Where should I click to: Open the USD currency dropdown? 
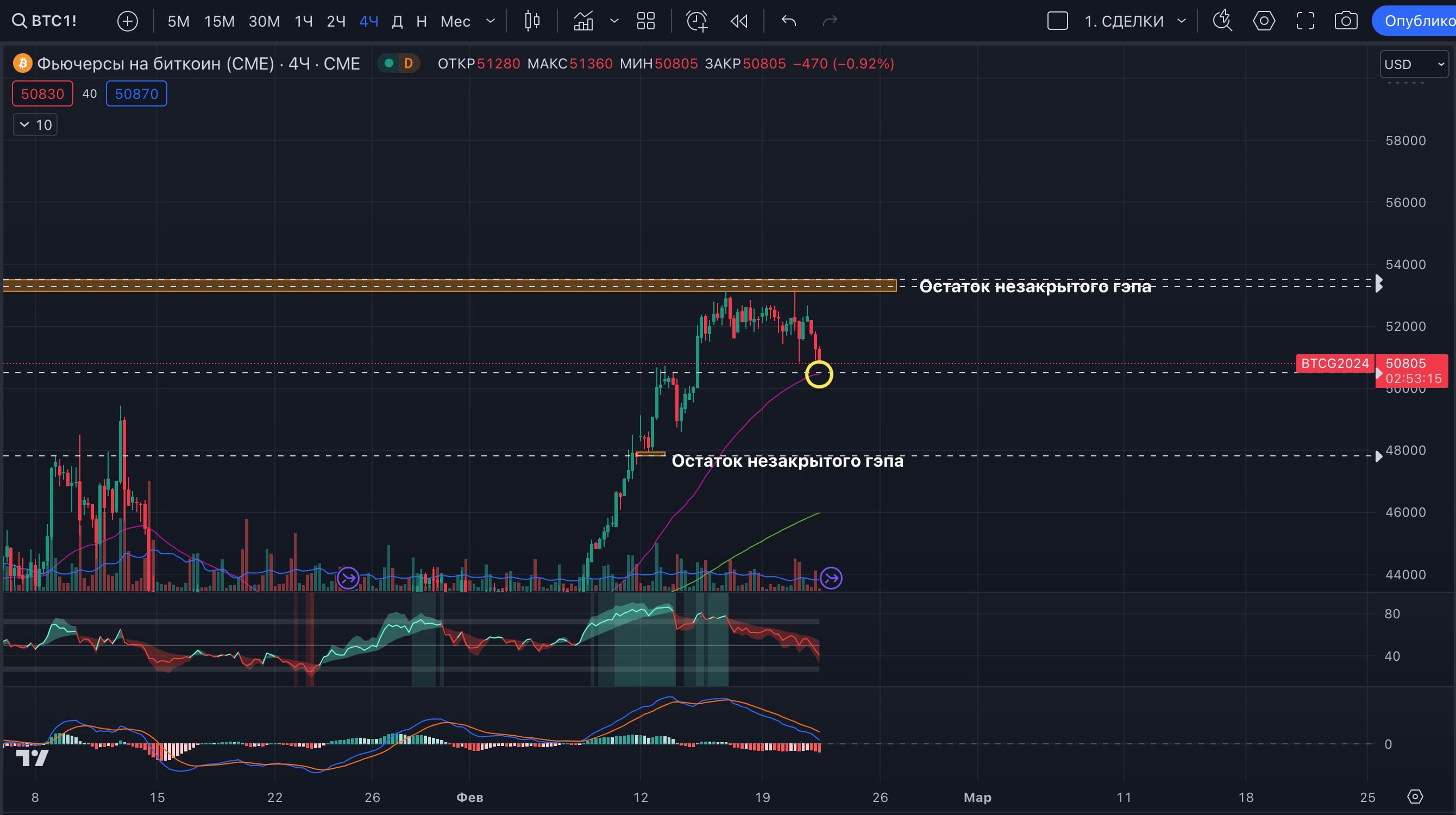coord(1414,65)
